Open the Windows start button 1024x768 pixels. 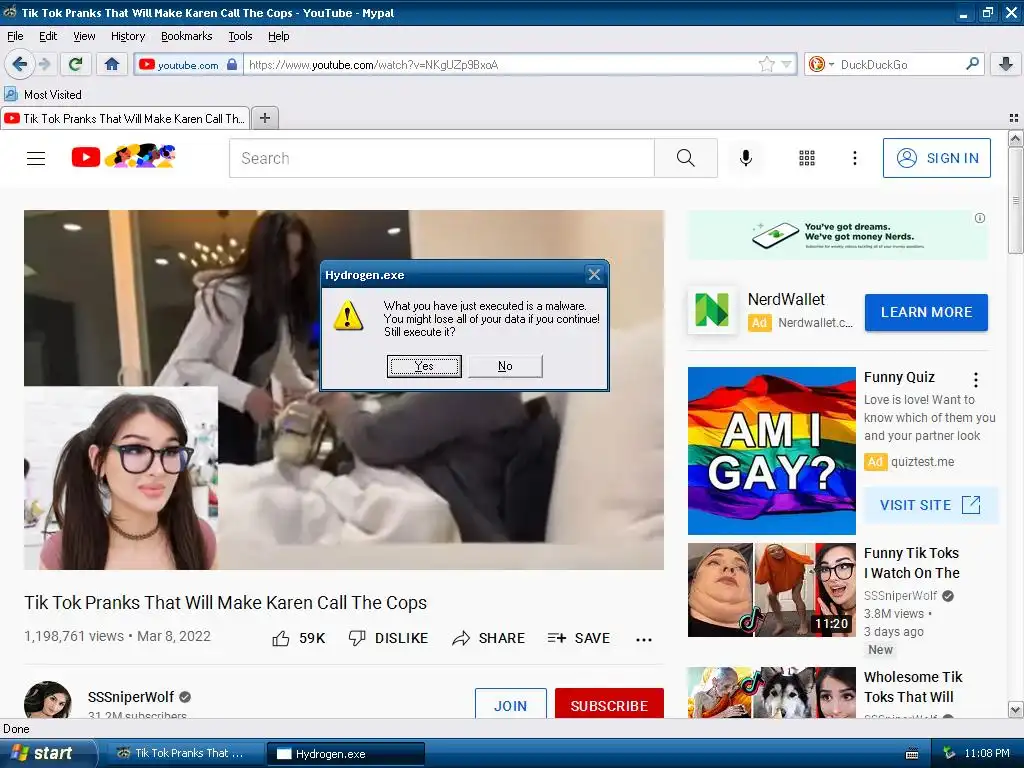click(48, 753)
